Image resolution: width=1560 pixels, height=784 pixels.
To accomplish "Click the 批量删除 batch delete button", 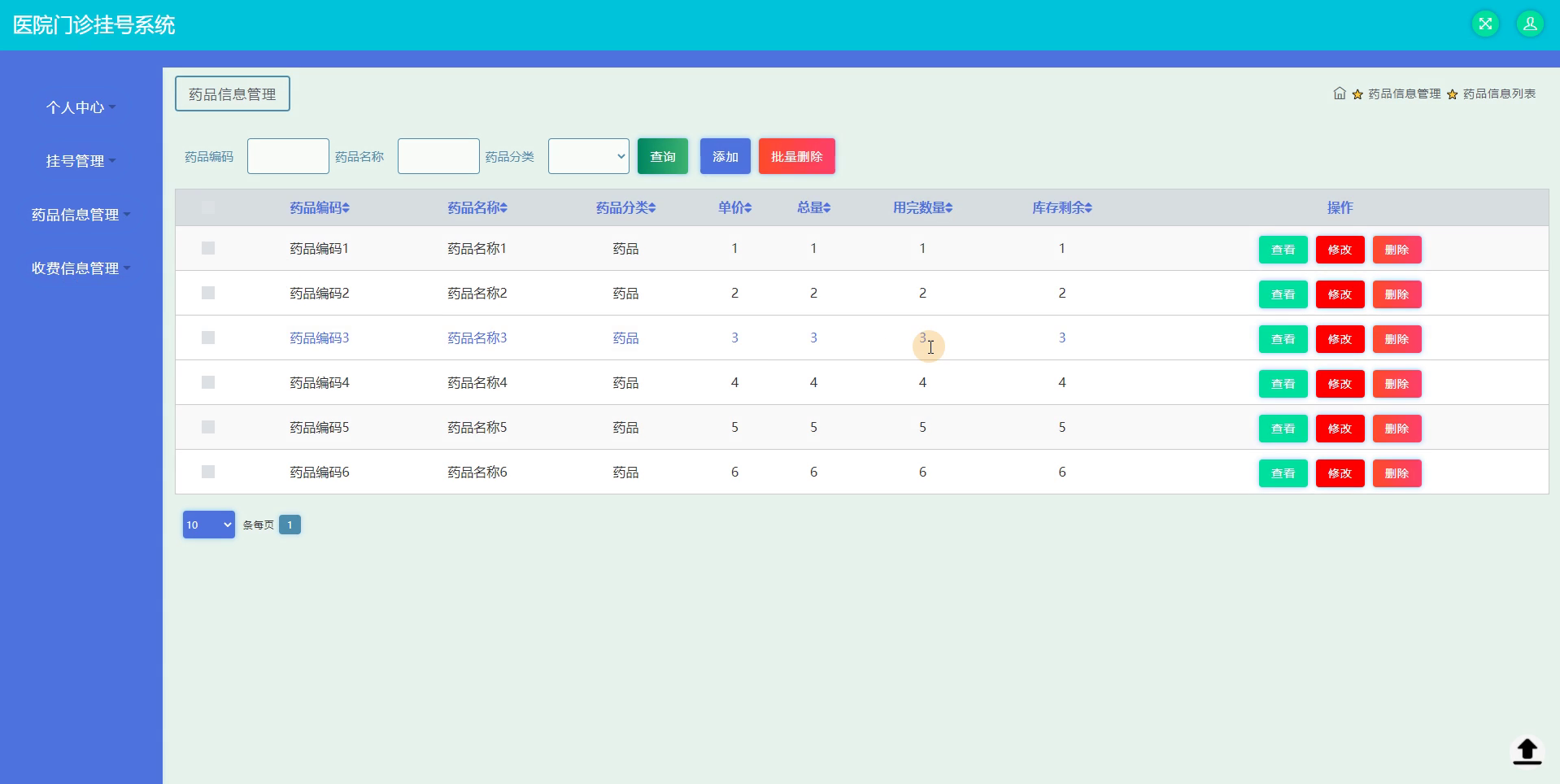I will (797, 156).
